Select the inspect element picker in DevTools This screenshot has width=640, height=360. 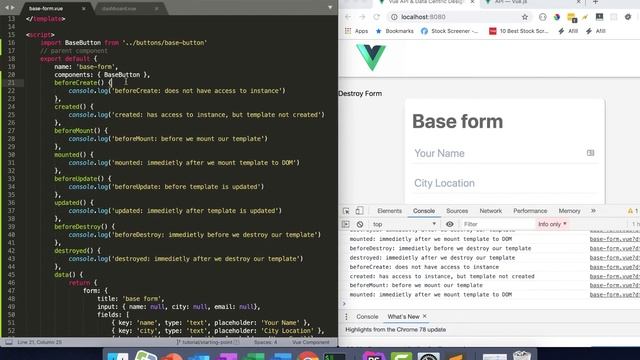coord(346,211)
